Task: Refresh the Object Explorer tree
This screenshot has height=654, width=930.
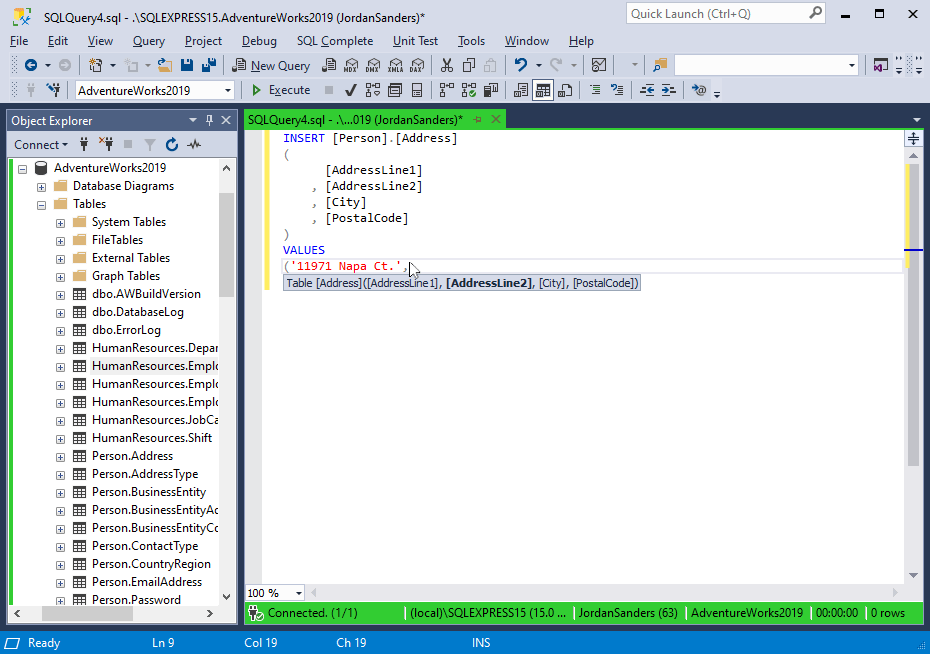Action: (172, 145)
